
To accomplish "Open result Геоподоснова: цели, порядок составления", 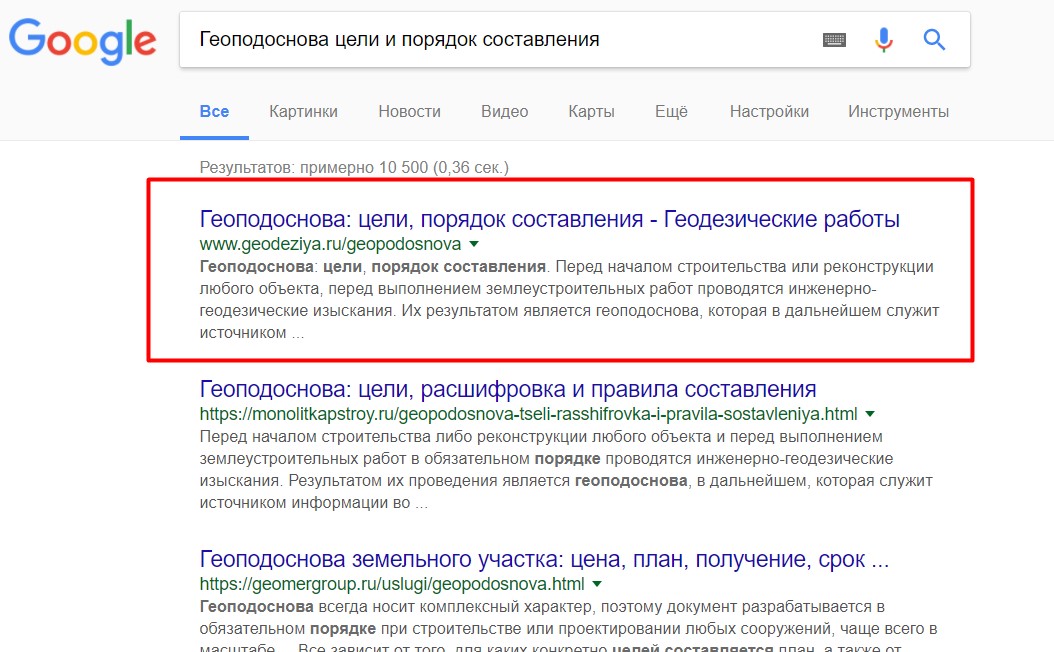I will click(549, 219).
